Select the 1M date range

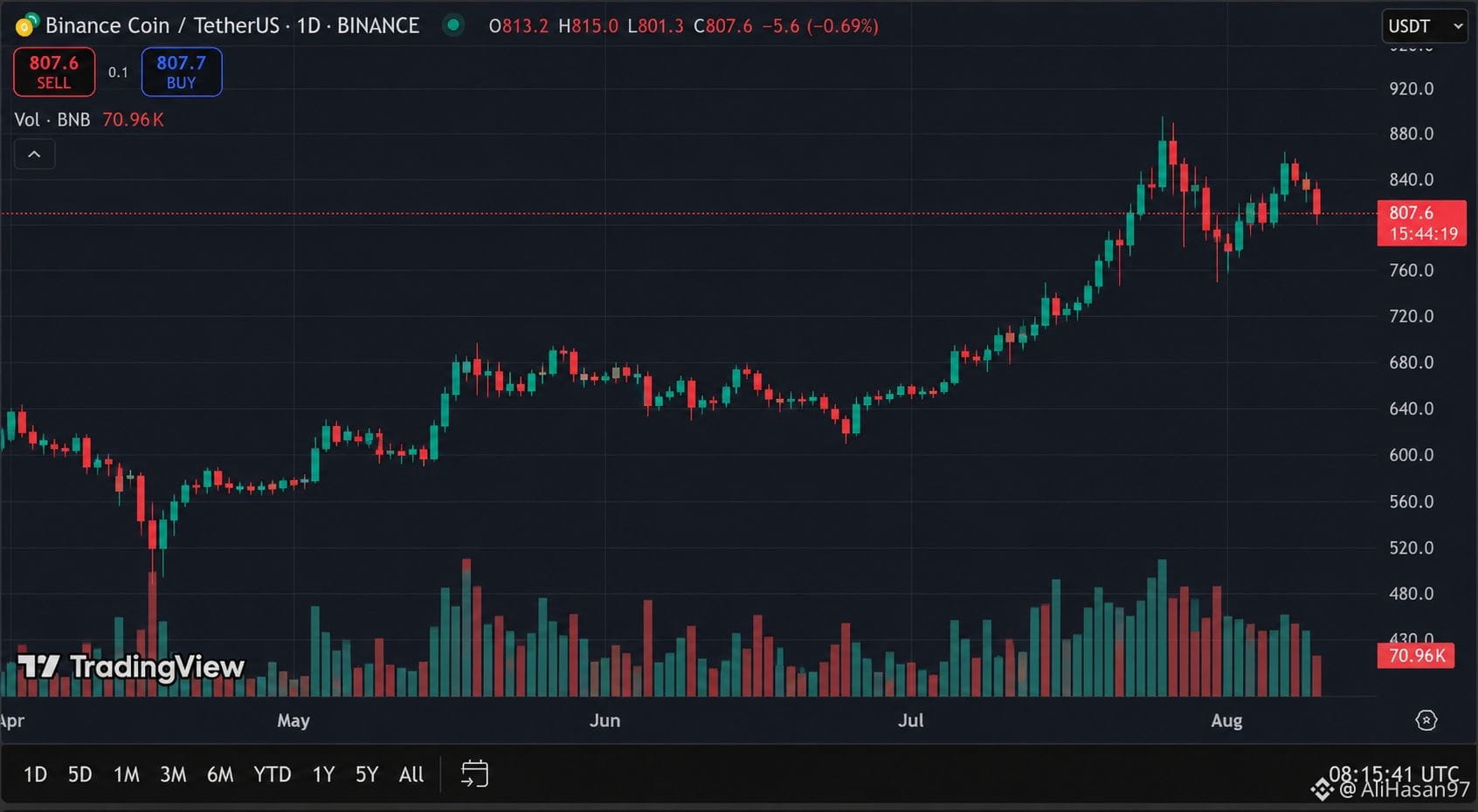(127, 774)
